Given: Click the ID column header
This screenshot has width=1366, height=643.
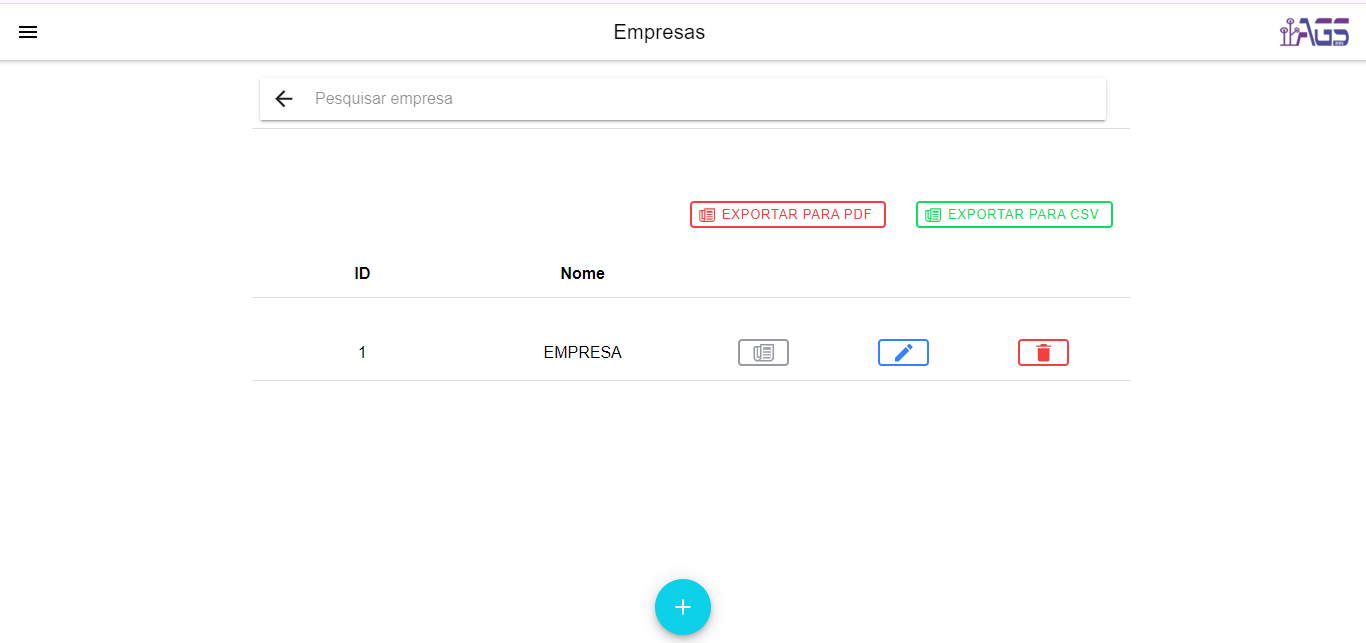Looking at the screenshot, I should (362, 274).
